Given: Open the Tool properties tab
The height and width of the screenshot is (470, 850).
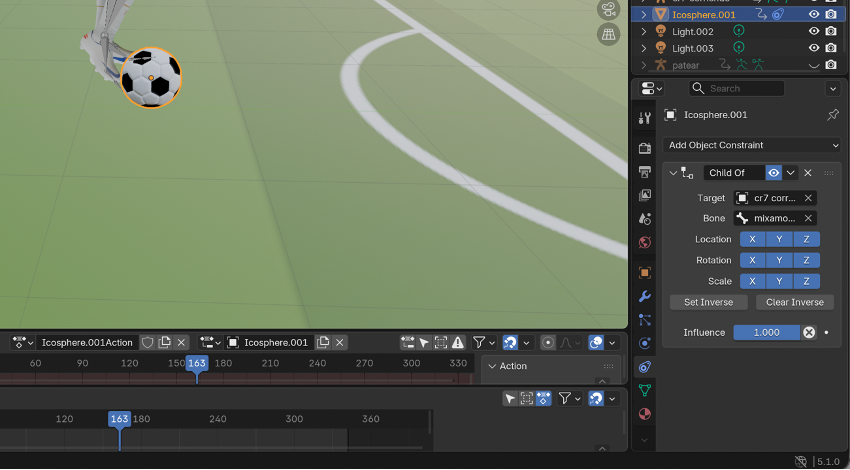Looking at the screenshot, I should click(x=645, y=118).
